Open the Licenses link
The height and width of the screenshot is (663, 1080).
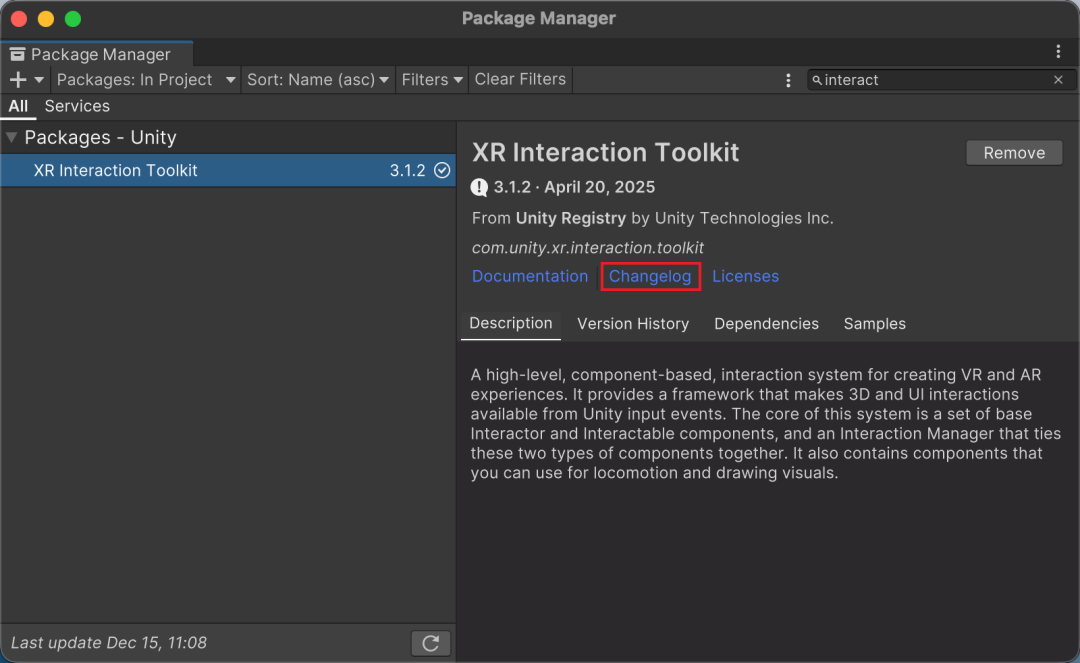[x=745, y=276]
